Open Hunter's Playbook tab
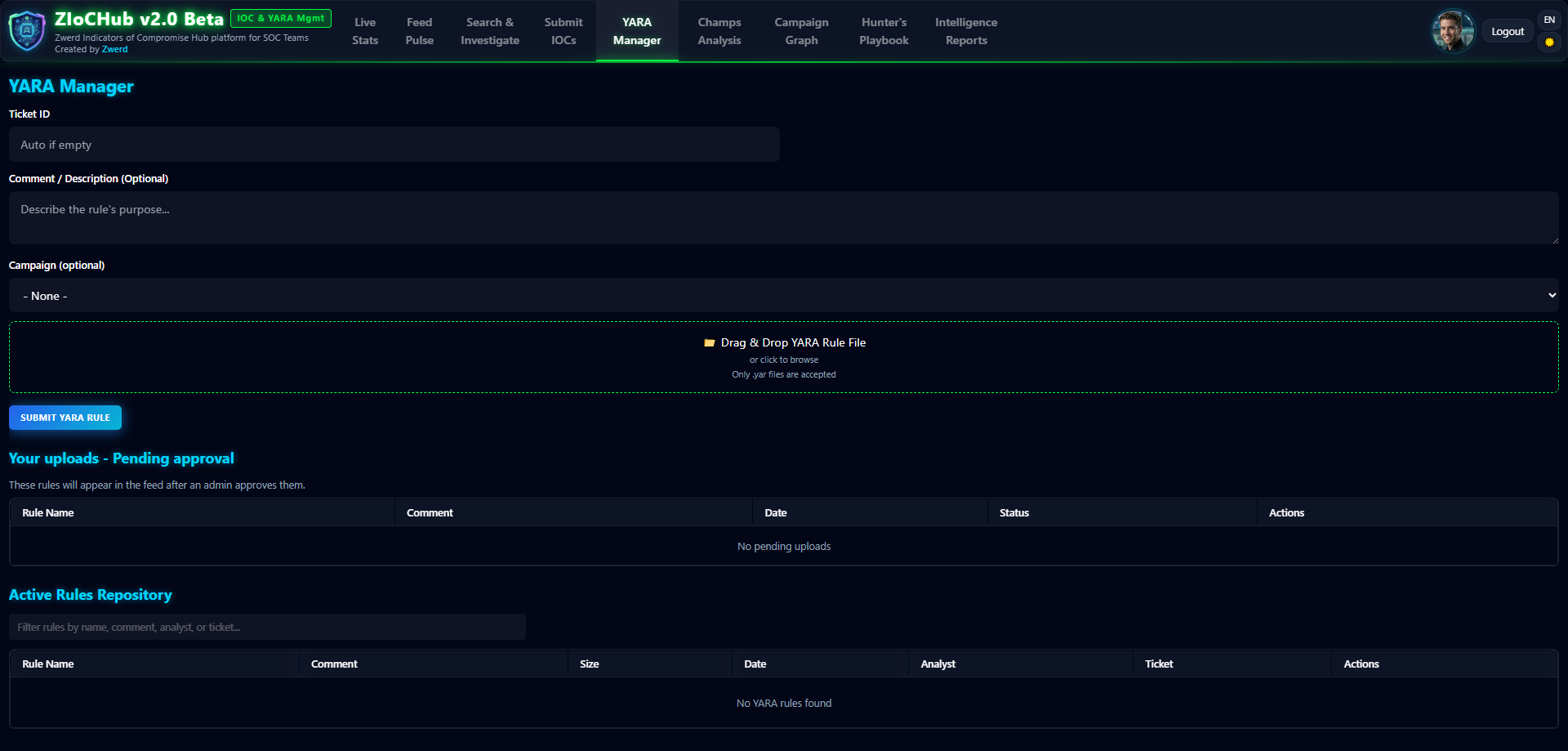This screenshot has width=1568, height=751. pos(884,31)
